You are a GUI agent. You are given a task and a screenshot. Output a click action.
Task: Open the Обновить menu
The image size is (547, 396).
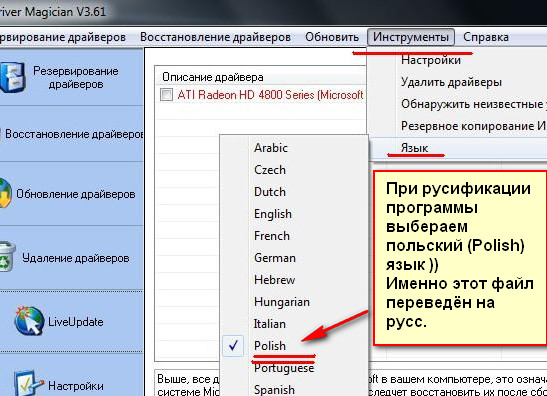click(x=332, y=37)
